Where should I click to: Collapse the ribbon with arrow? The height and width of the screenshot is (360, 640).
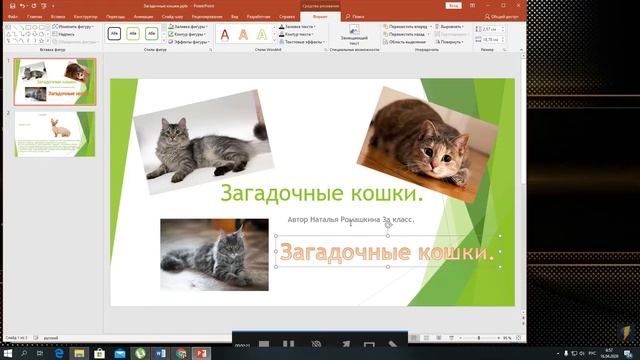tap(521, 50)
